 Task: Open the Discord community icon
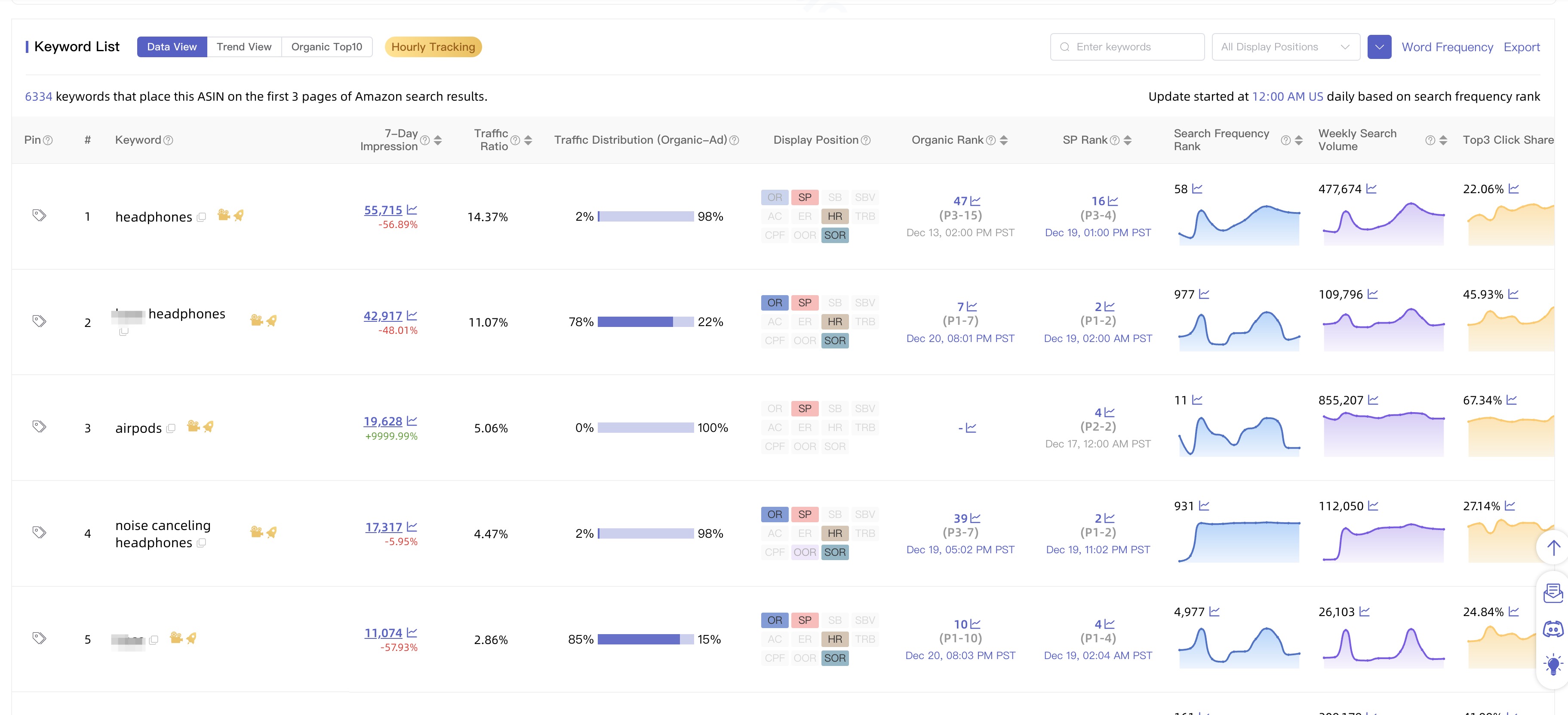point(1553,628)
